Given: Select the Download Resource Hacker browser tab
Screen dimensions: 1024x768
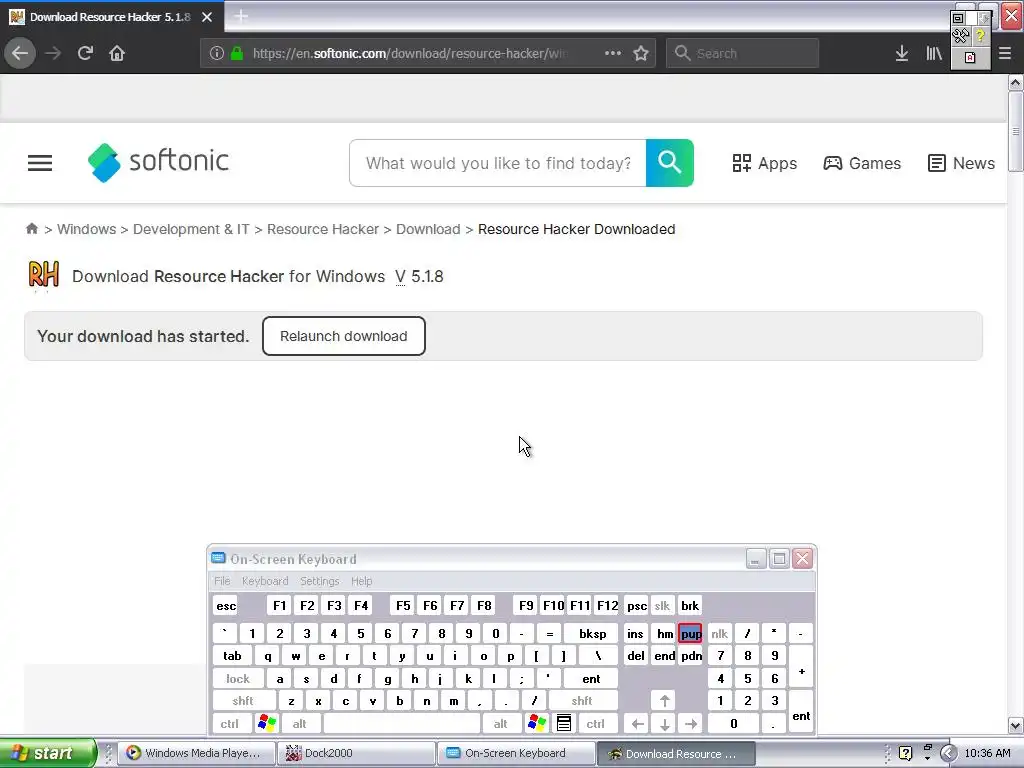Looking at the screenshot, I should coord(111,16).
